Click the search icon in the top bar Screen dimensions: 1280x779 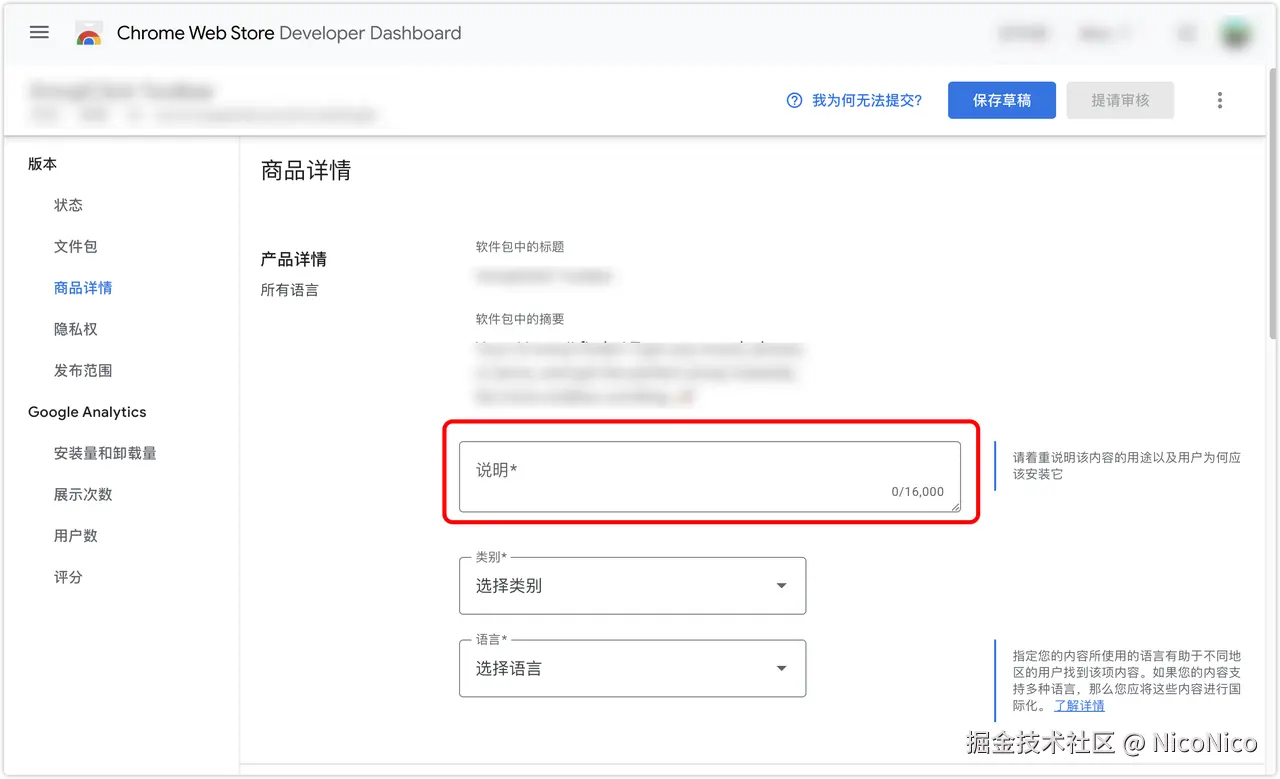pyautogui.click(x=1186, y=32)
